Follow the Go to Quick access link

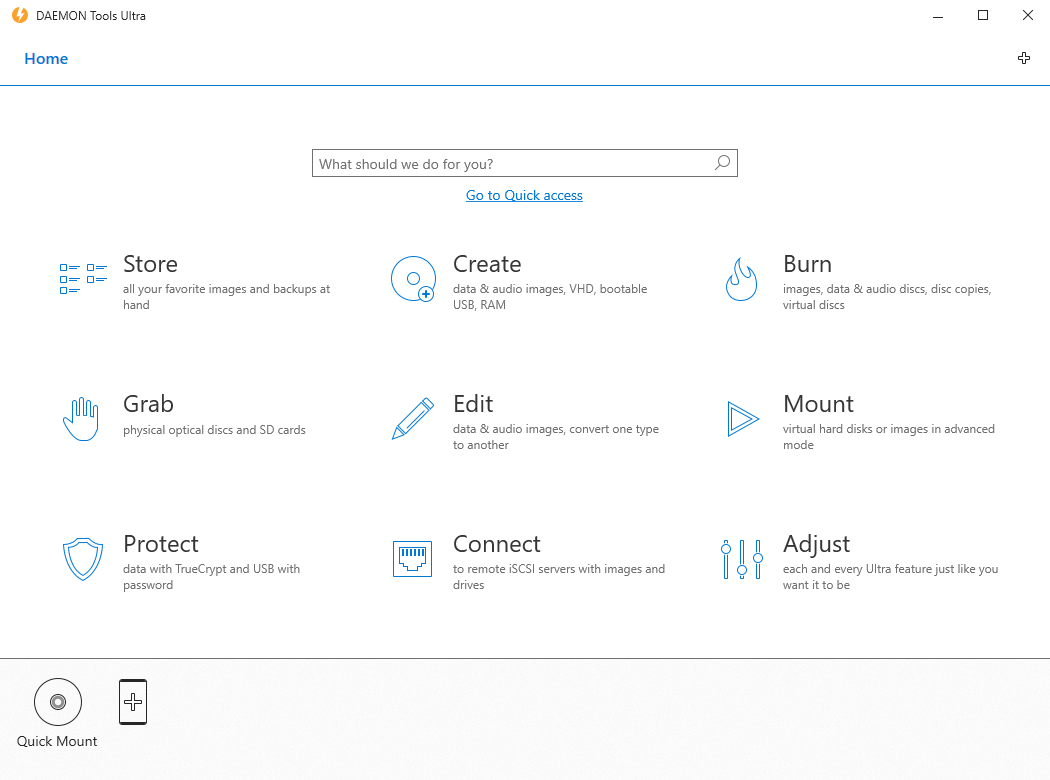524,196
